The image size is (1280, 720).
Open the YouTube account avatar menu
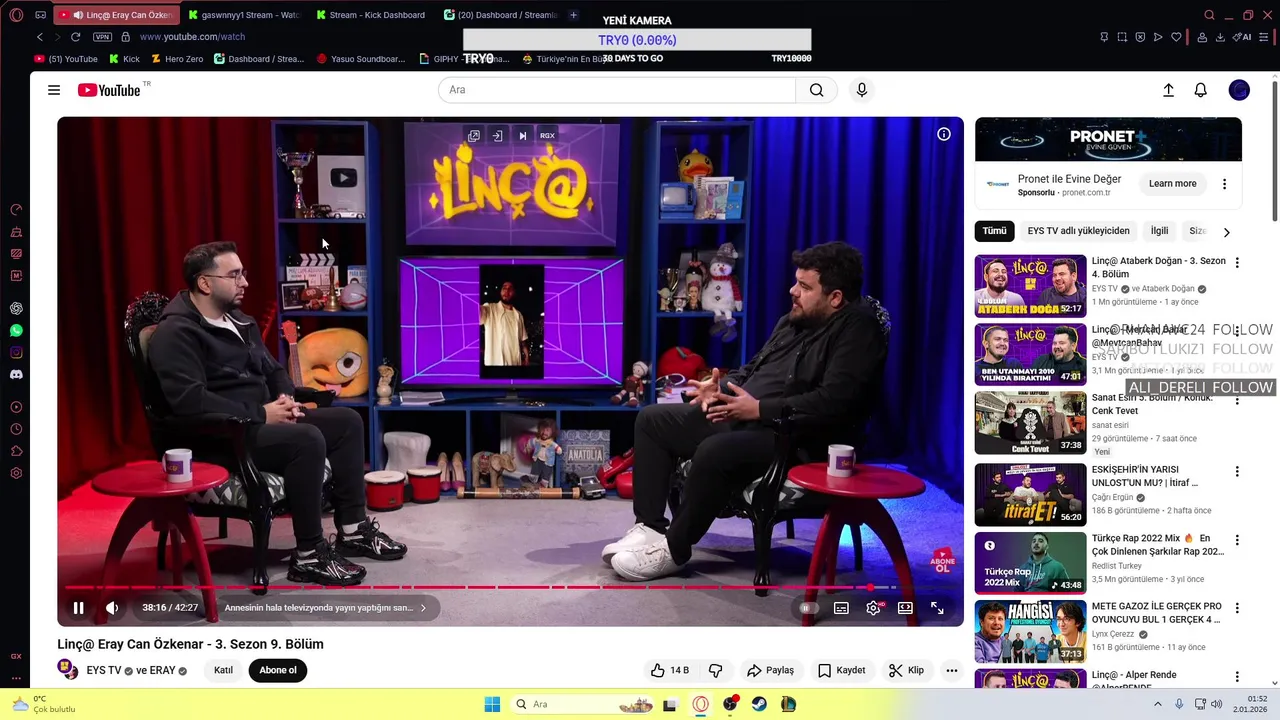point(1239,90)
